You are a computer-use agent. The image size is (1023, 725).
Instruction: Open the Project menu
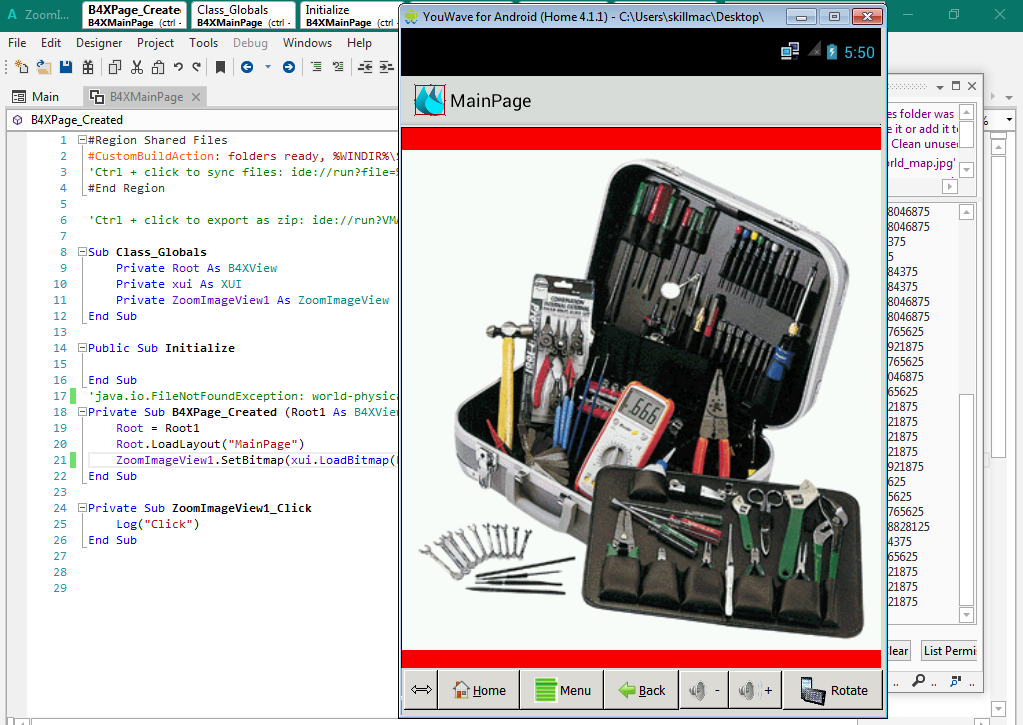[155, 43]
